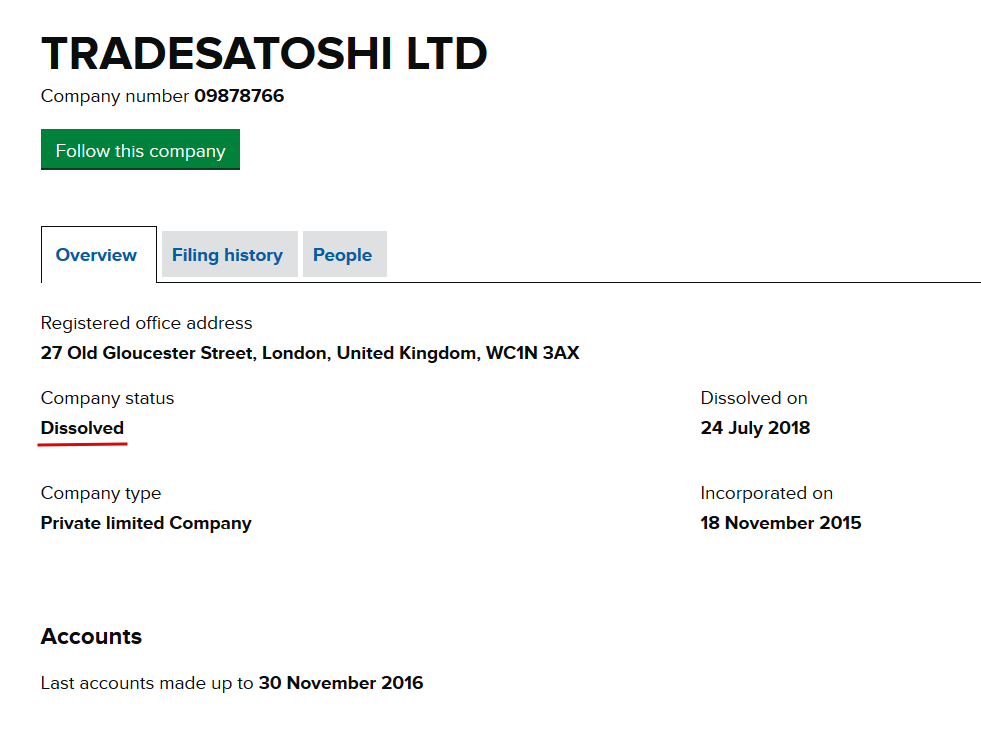The width and height of the screenshot is (981, 731).
Task: Click the TRADESATOSHI LTD company heading
Action: point(264,54)
